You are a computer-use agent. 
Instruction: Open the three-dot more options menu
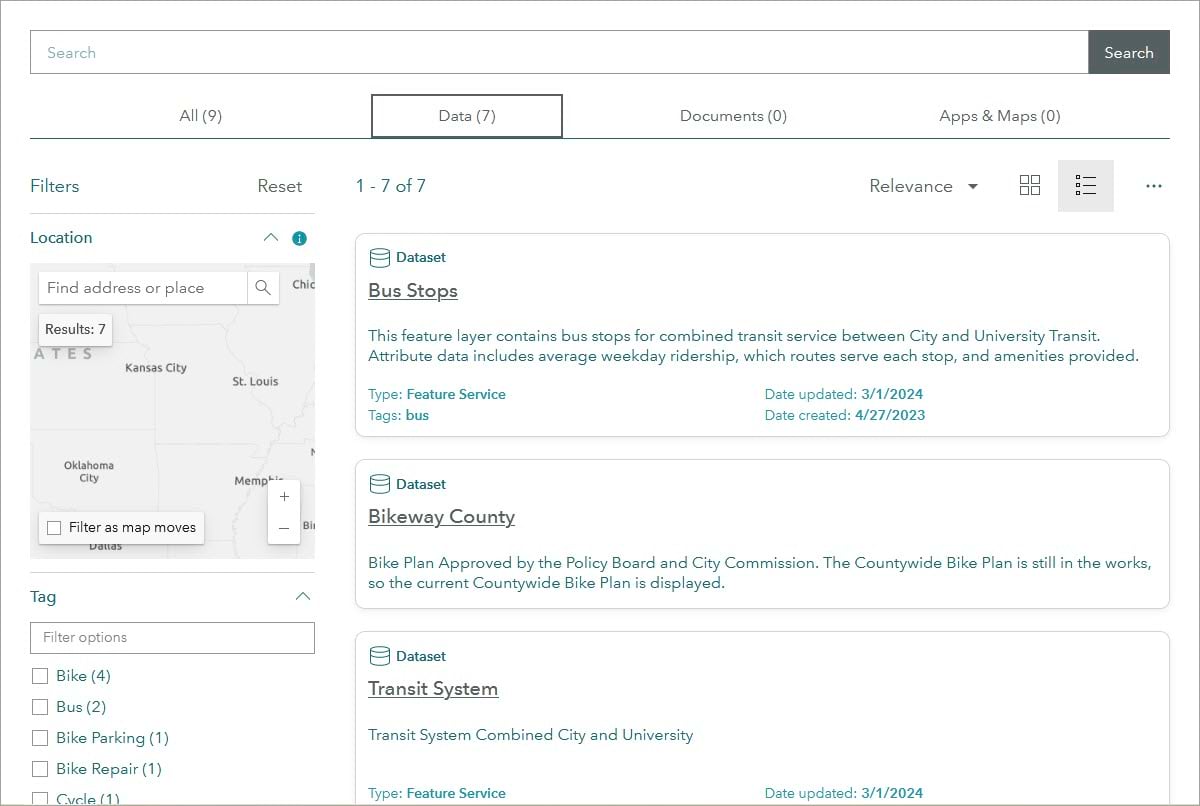click(1154, 185)
